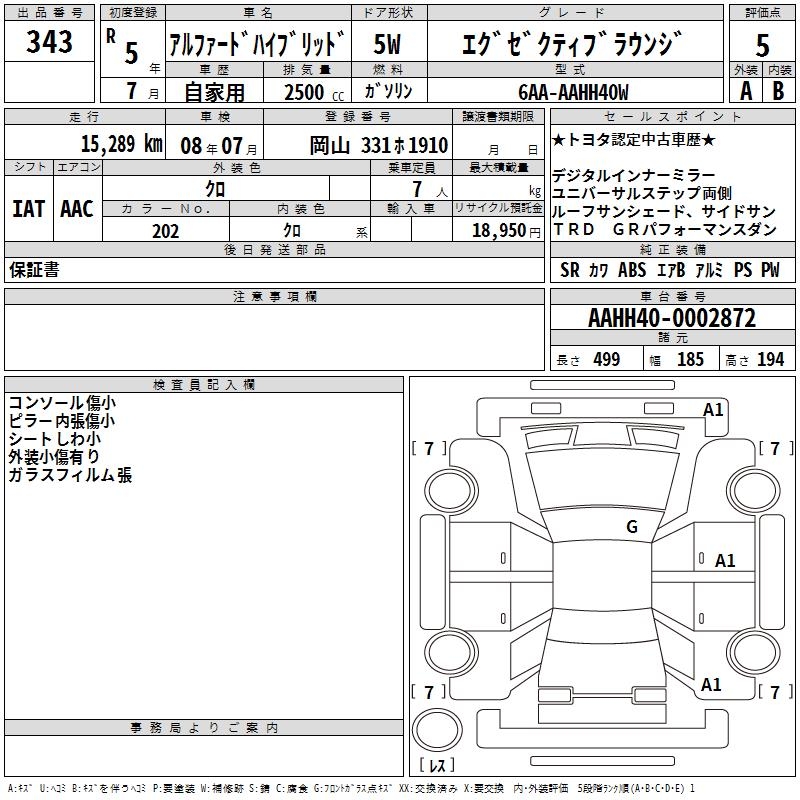Select the lot number 343
This screenshot has width=800, height=800.
click(x=49, y=42)
